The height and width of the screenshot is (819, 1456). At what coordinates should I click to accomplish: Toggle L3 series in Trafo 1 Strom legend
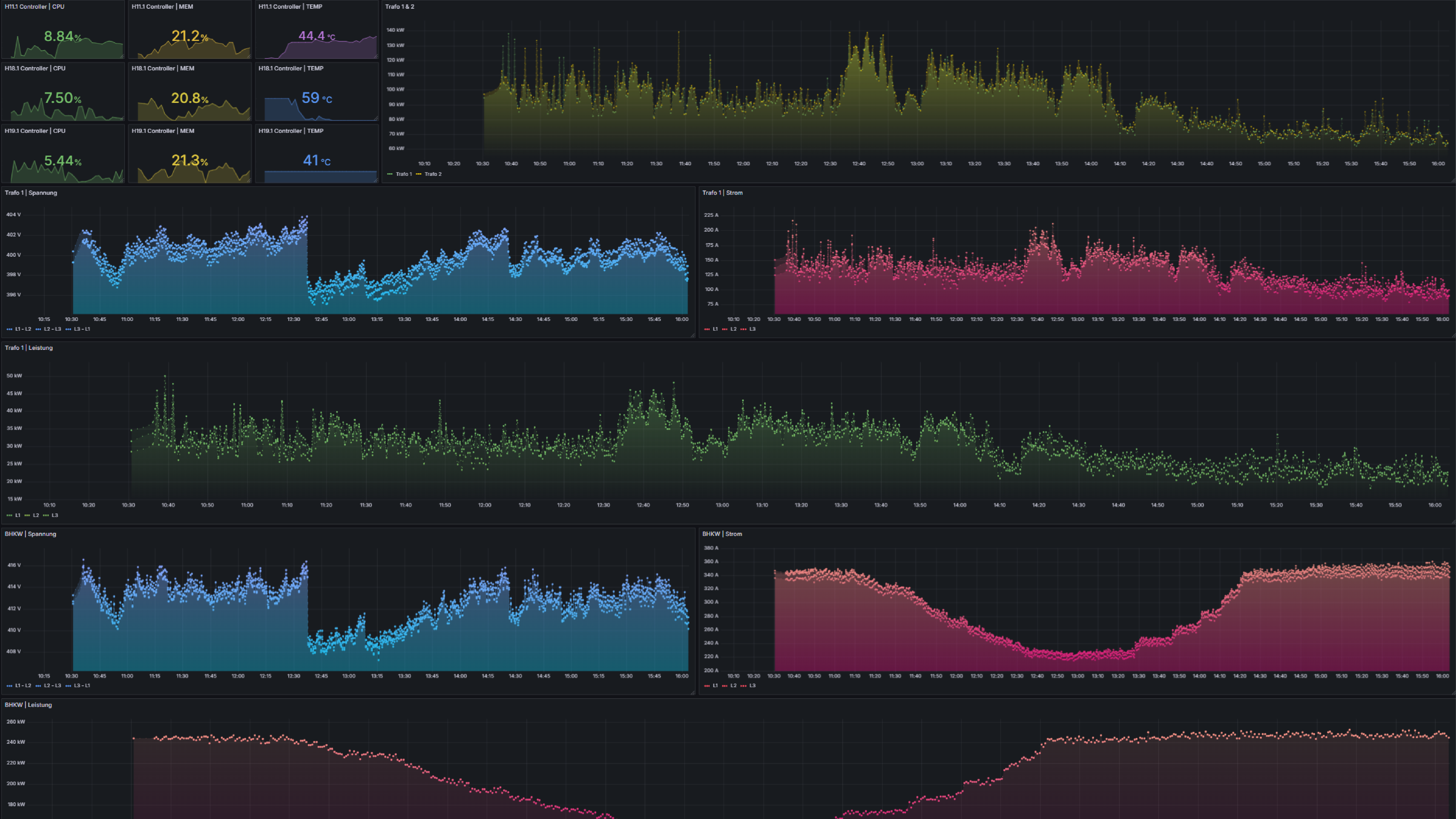pos(752,329)
